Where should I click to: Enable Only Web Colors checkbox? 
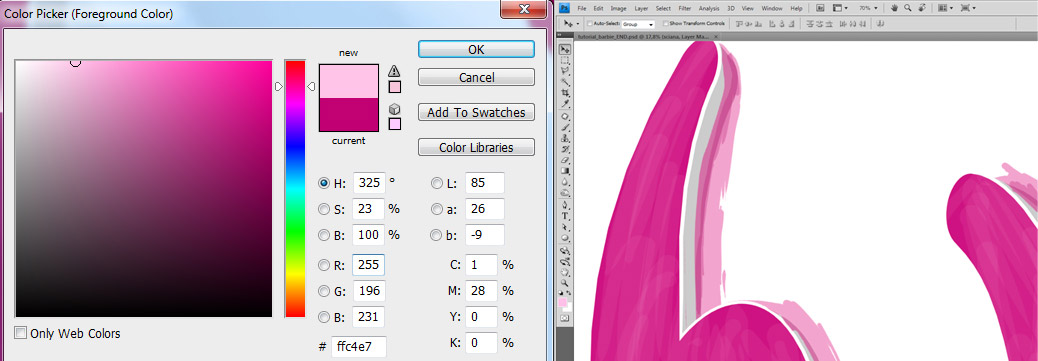tap(21, 333)
